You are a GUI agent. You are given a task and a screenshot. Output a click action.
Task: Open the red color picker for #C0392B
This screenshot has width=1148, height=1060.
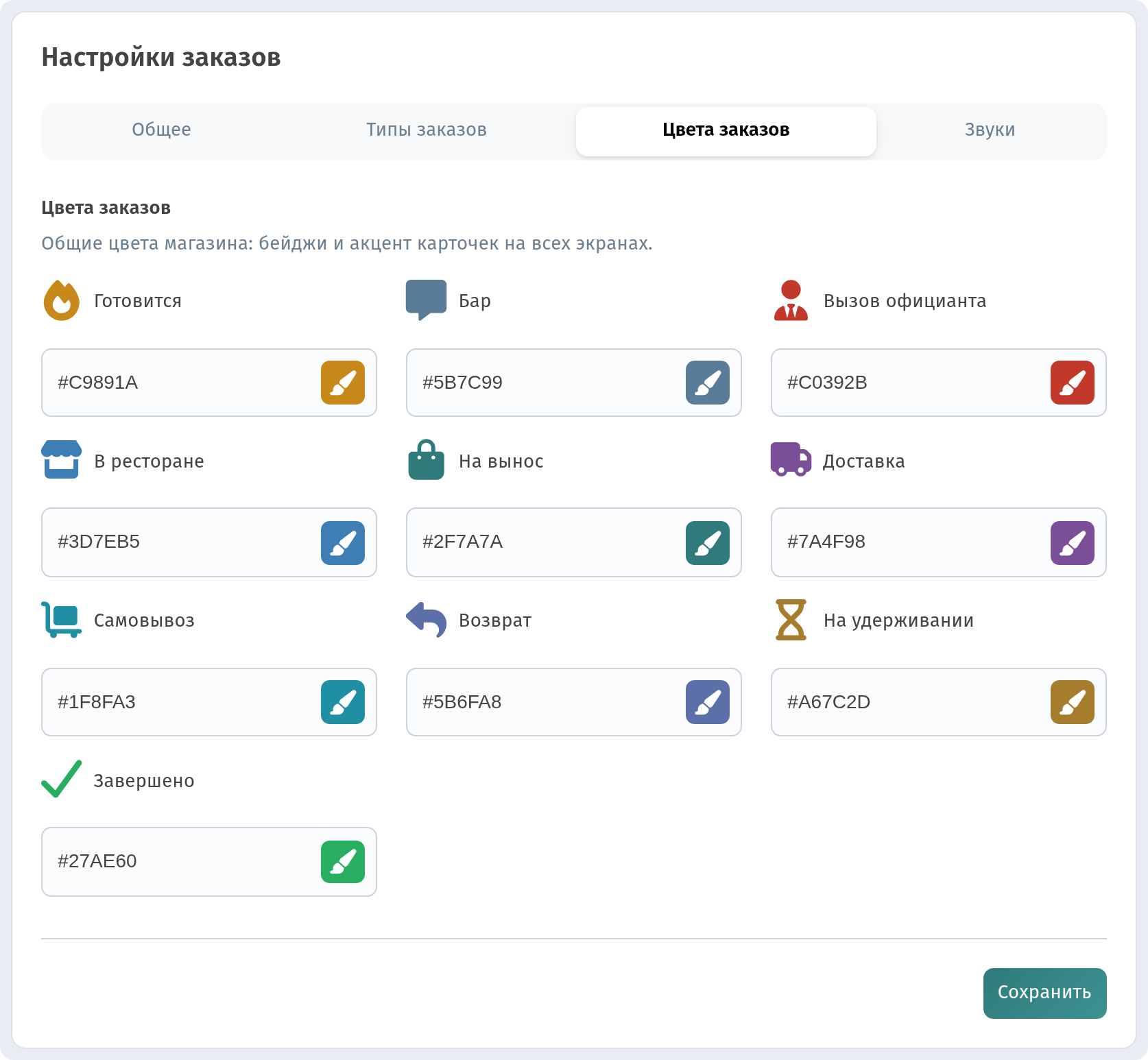click(x=1073, y=383)
